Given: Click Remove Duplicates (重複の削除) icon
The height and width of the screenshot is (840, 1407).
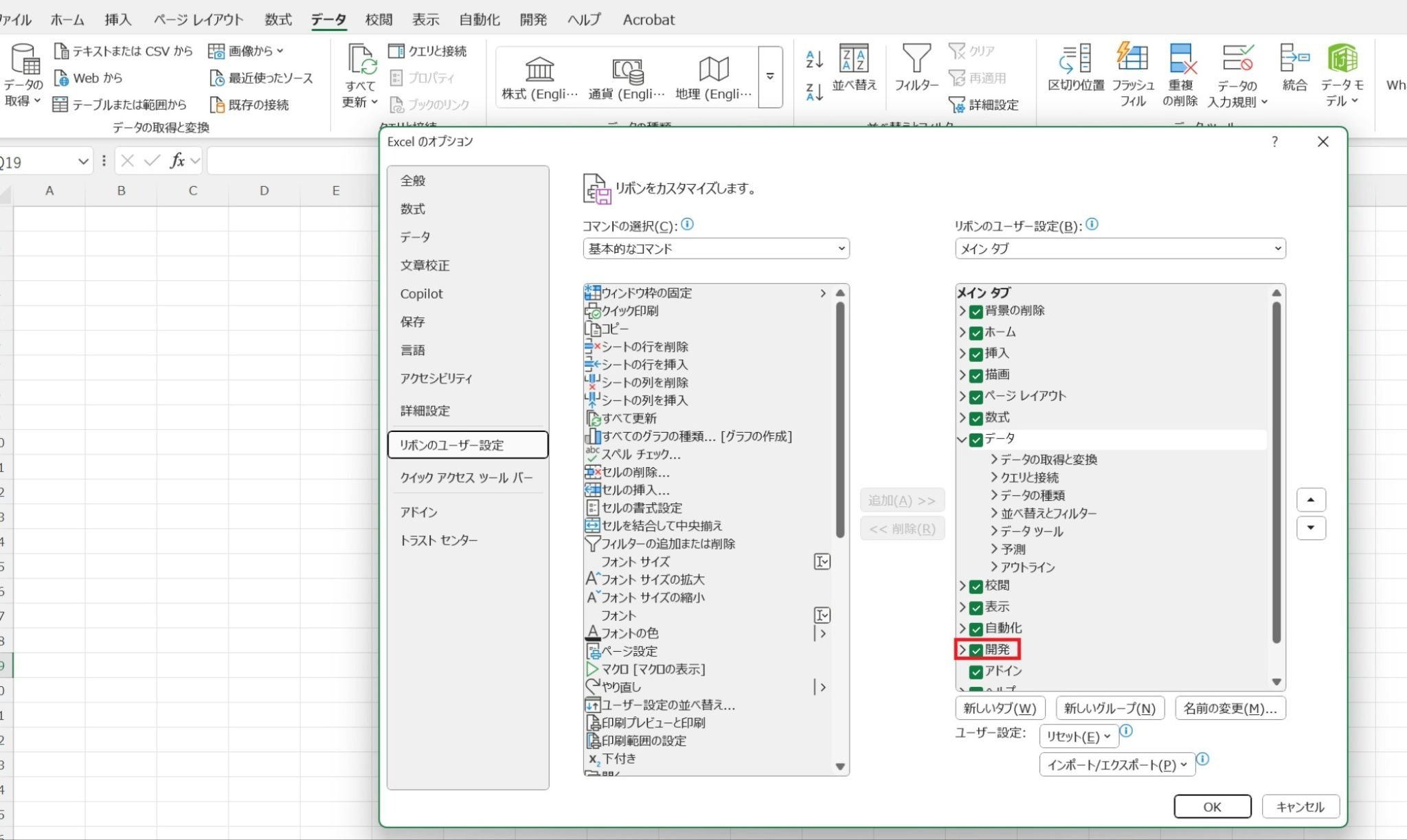Looking at the screenshot, I should [x=1180, y=59].
